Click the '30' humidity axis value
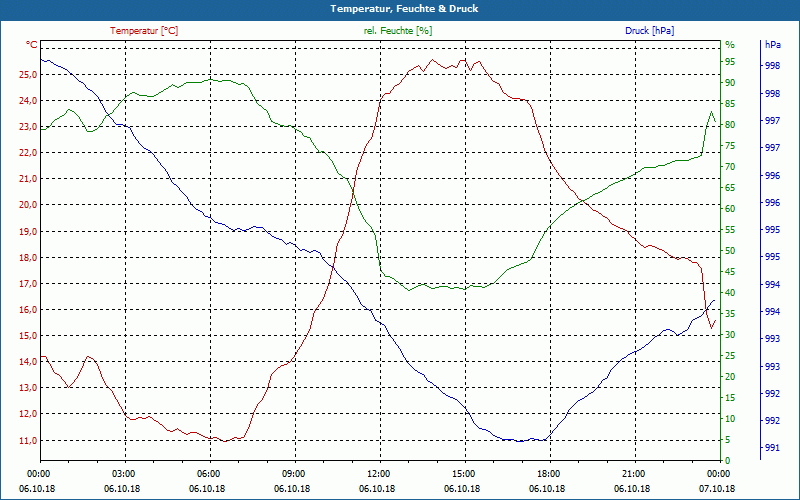Image resolution: width=800 pixels, height=500 pixels. pos(730,334)
